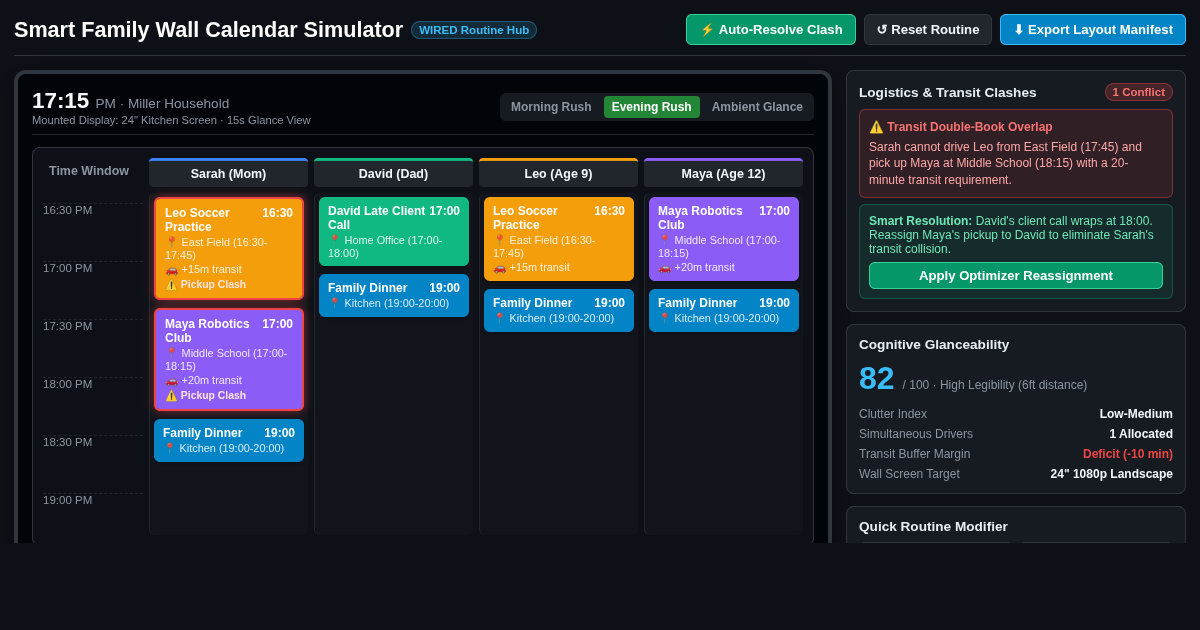Click warning icon beside Transit Double-Book Overlap
The width and height of the screenshot is (1200, 630).
pyautogui.click(x=876, y=127)
